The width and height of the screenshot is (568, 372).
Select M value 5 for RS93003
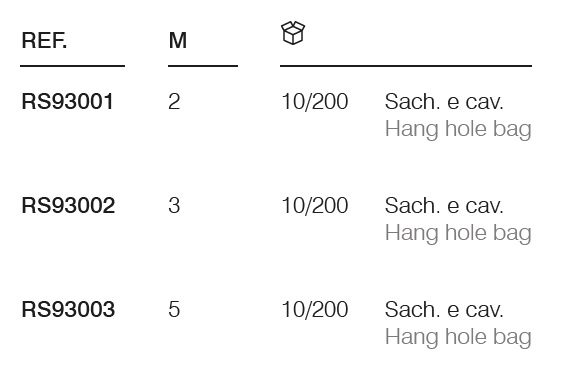(174, 309)
